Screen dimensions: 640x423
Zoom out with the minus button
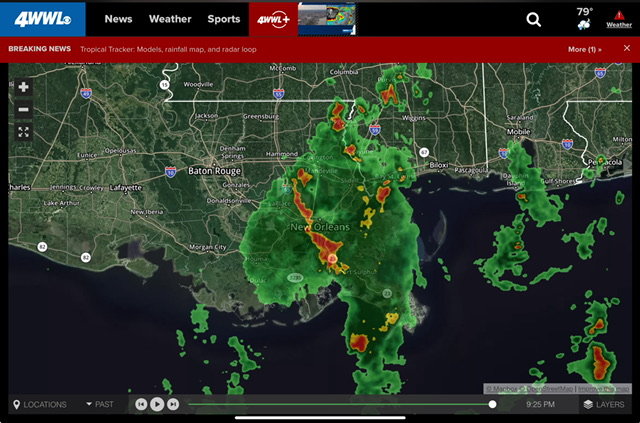[23, 110]
